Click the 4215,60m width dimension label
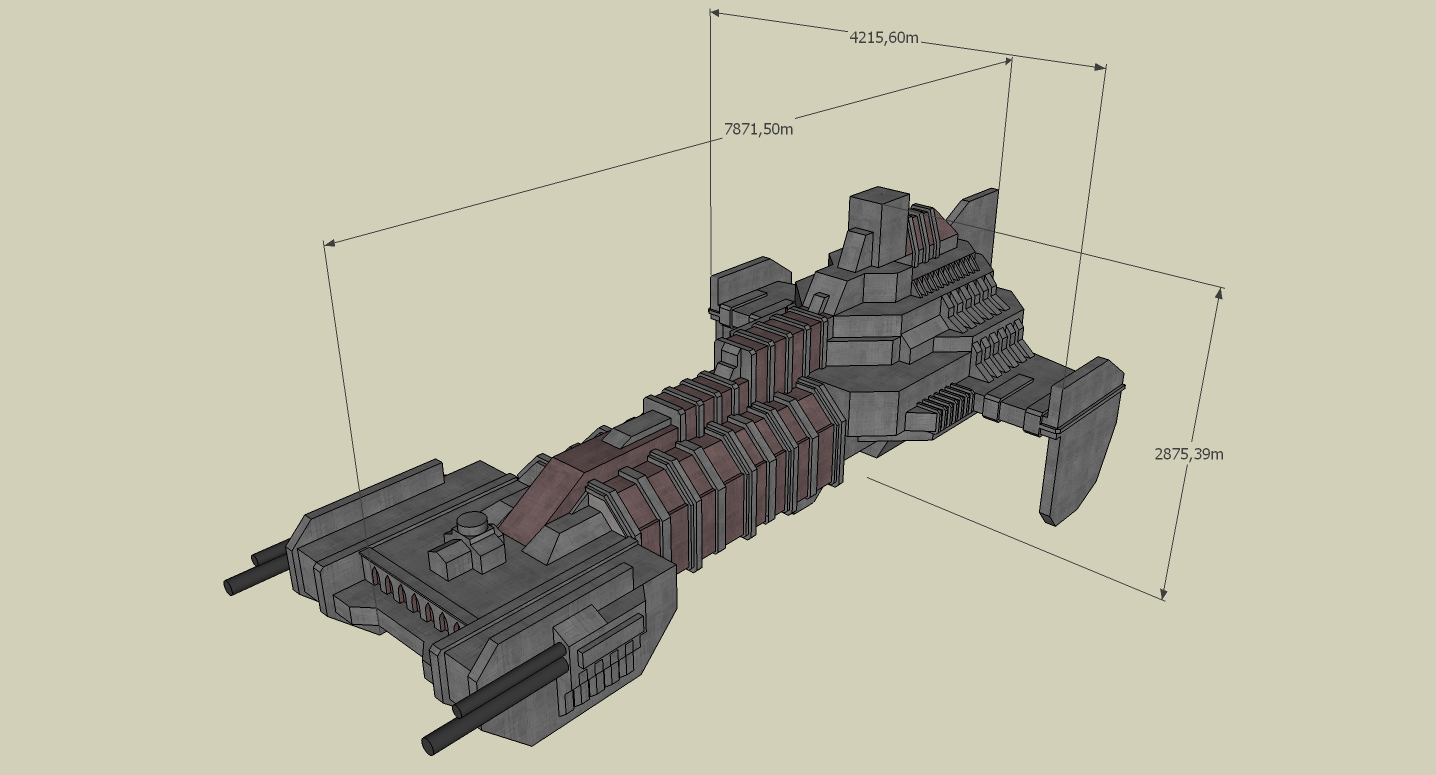This screenshot has width=1436, height=775. click(883, 38)
